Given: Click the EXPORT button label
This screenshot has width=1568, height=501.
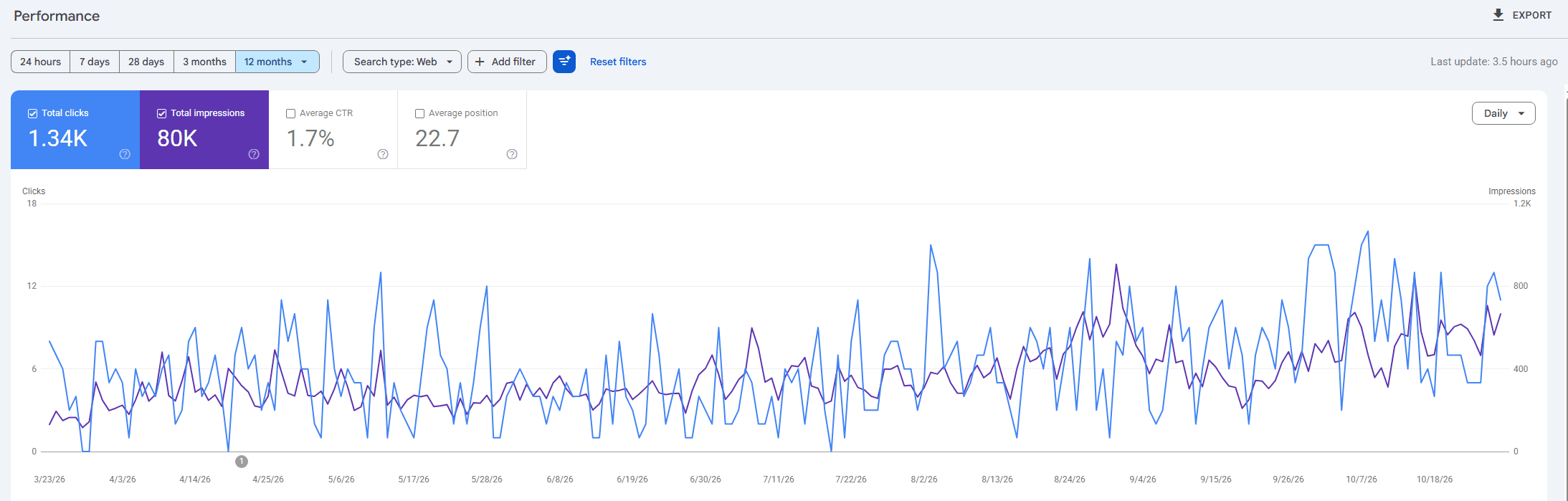Looking at the screenshot, I should tap(1532, 15).
